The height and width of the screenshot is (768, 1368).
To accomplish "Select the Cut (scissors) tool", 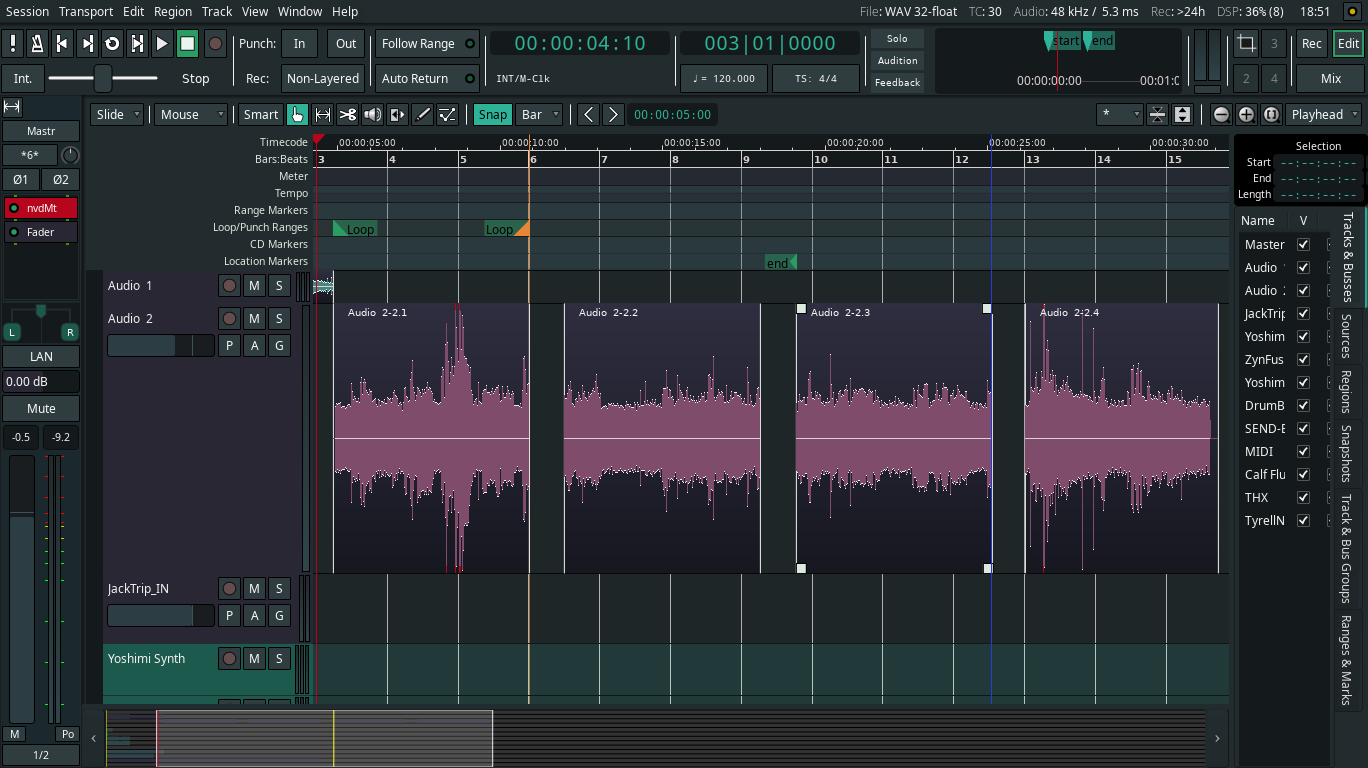I will coord(347,115).
